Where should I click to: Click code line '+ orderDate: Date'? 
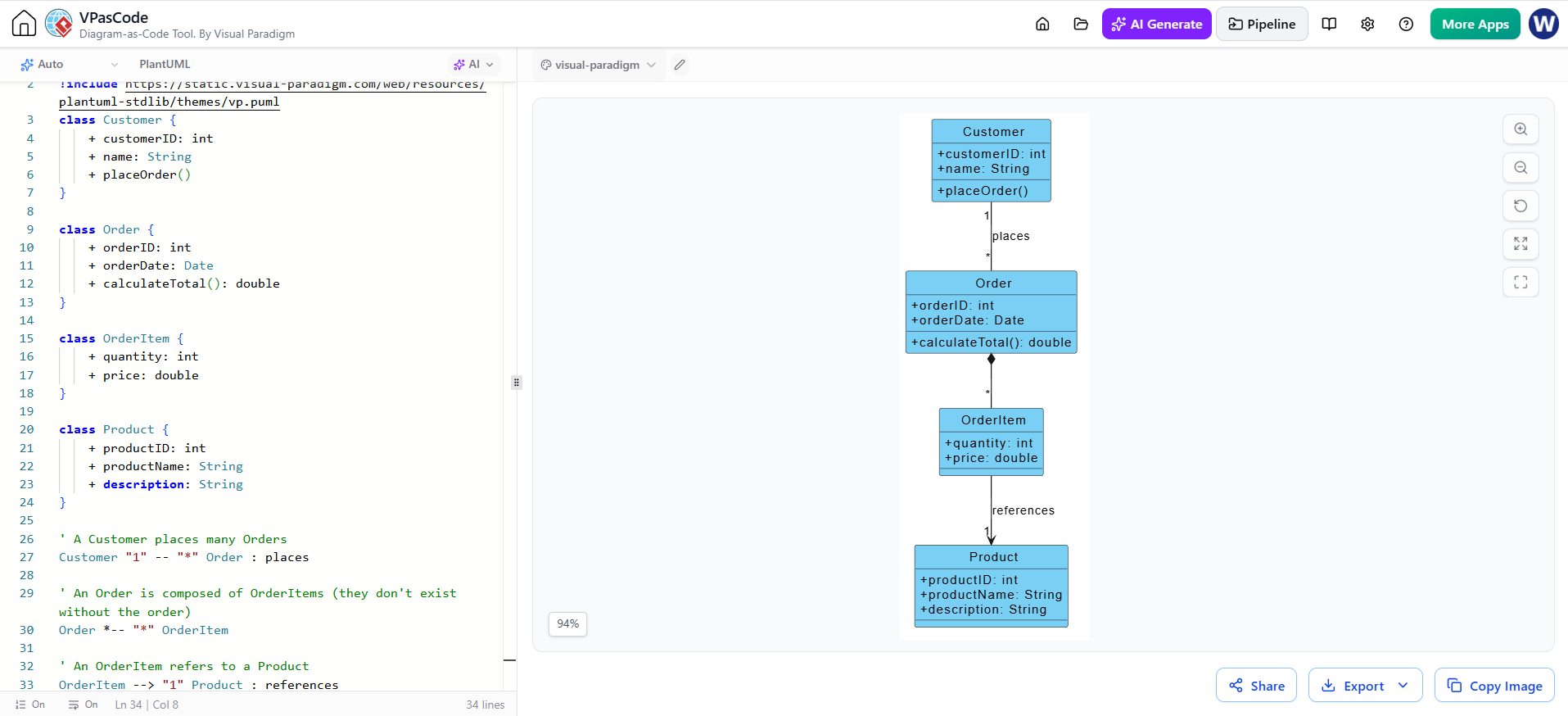tap(151, 265)
